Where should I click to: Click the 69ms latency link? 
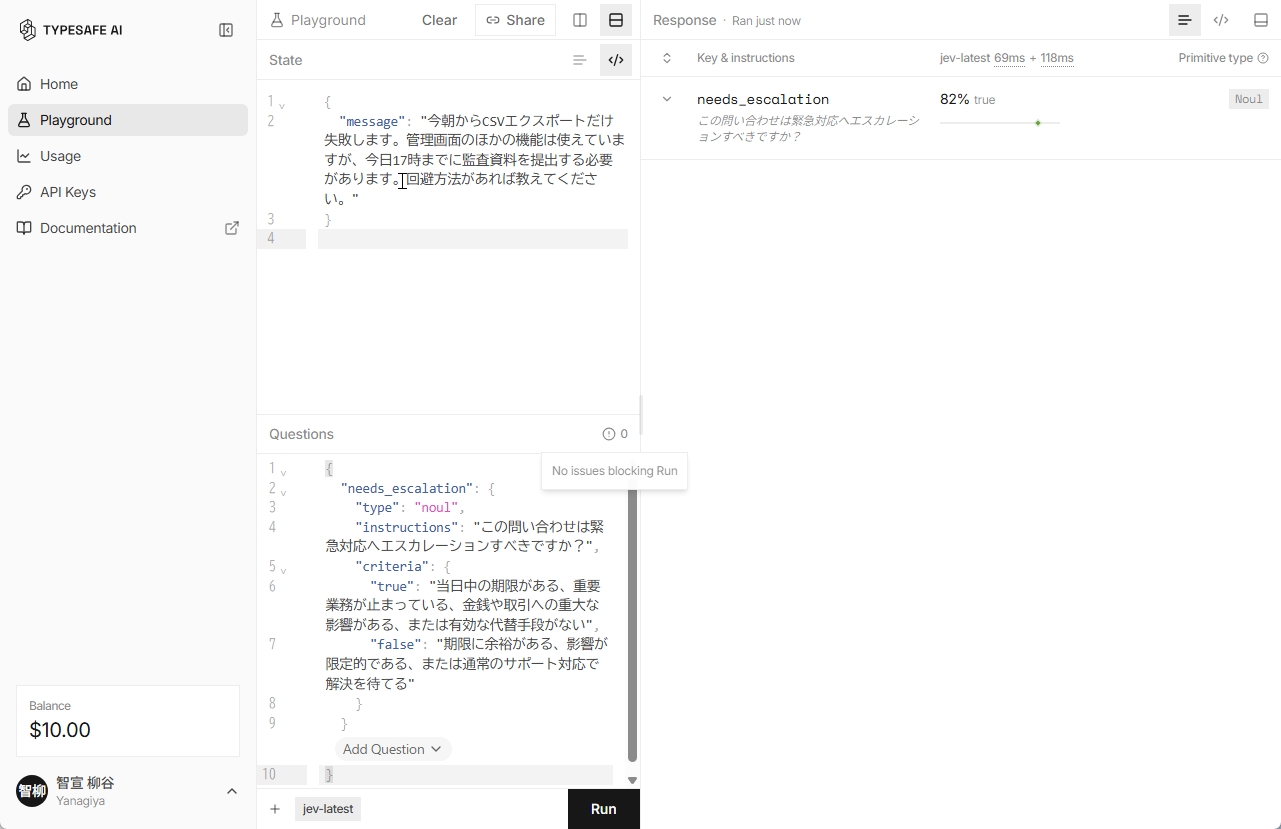point(1009,58)
